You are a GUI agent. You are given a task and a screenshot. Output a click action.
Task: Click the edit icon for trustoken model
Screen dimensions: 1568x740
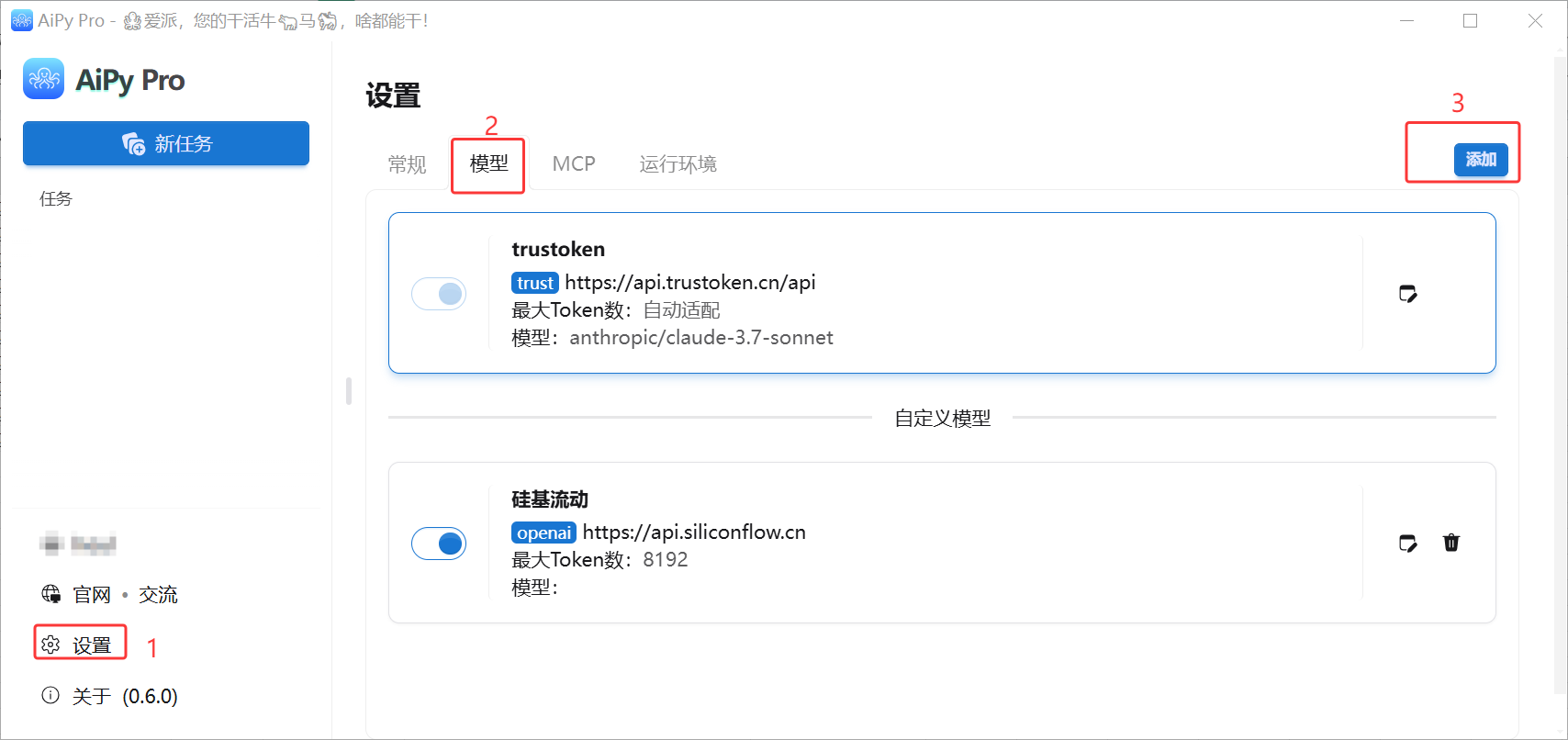pyautogui.click(x=1407, y=294)
